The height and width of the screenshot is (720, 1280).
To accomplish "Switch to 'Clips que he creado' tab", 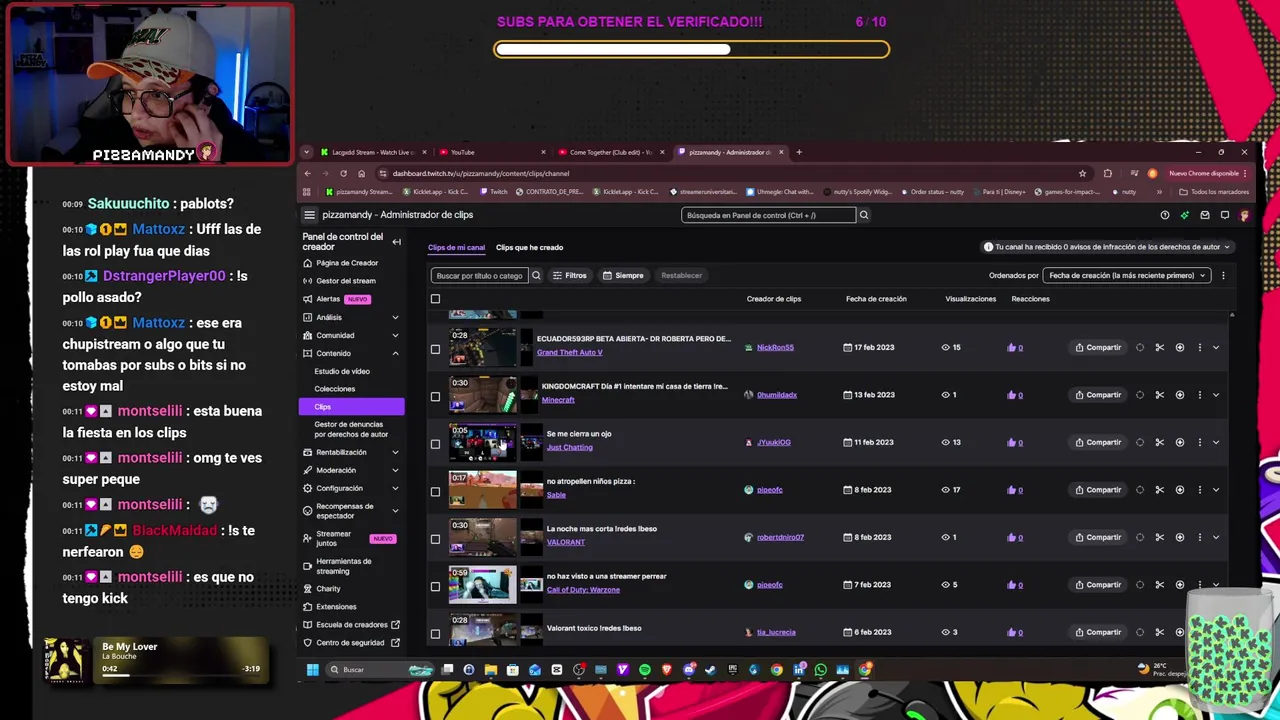I will click(529, 247).
